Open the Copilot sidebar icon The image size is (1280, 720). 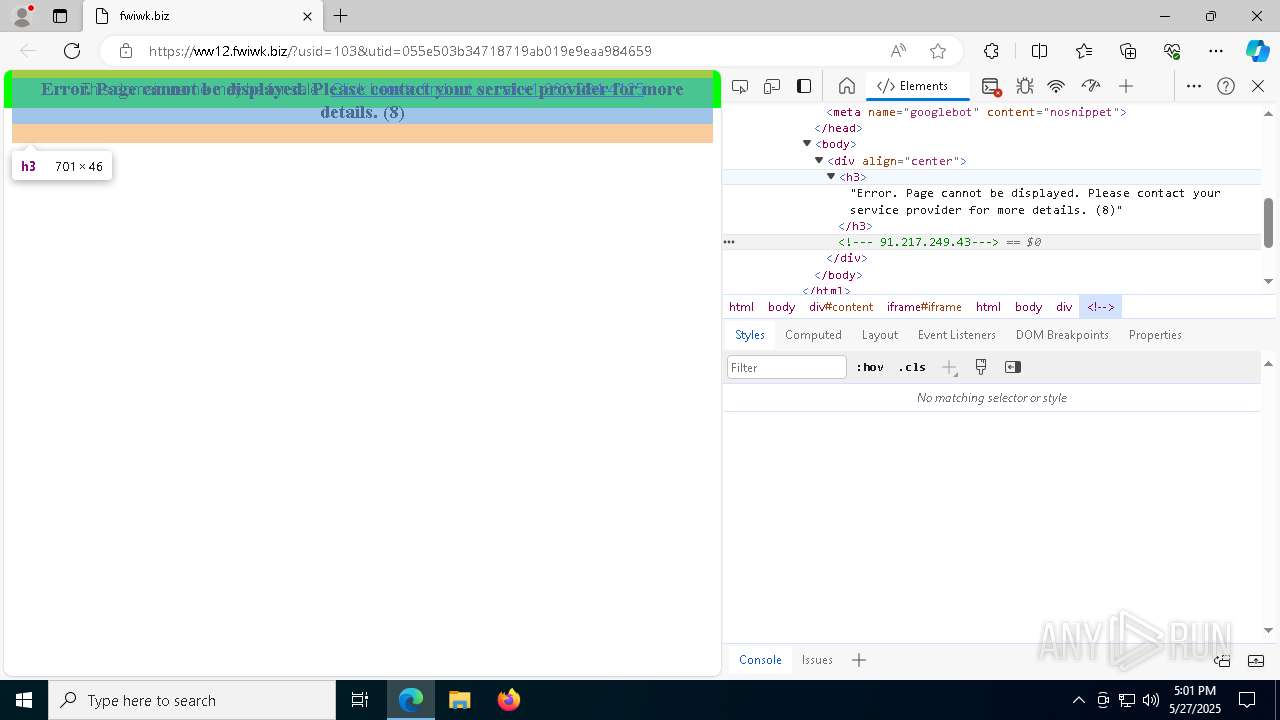tap(1257, 51)
